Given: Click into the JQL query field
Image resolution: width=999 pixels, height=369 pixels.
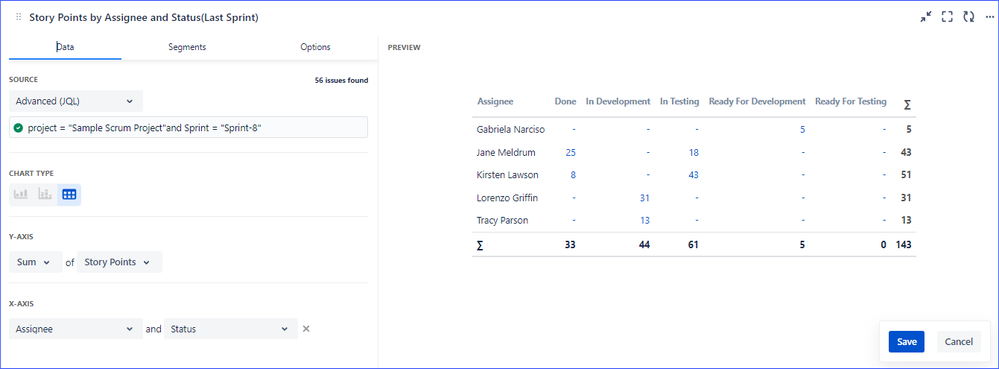Looking at the screenshot, I should click(x=189, y=127).
